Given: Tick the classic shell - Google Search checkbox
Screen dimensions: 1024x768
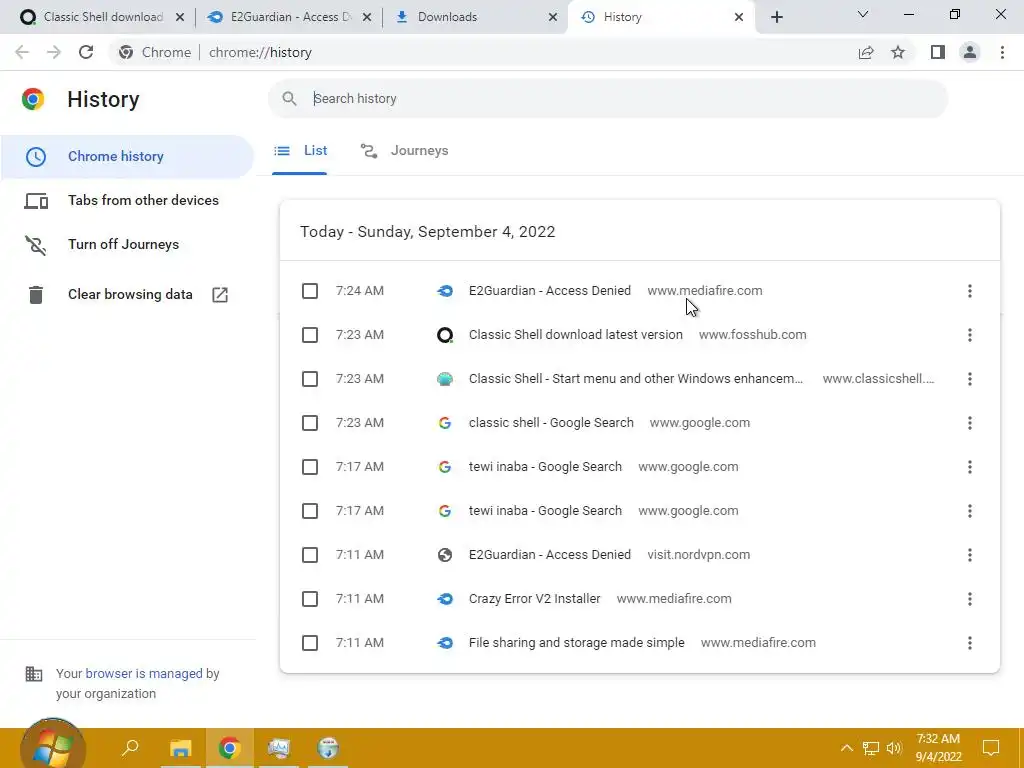Looking at the screenshot, I should pyautogui.click(x=310, y=423).
